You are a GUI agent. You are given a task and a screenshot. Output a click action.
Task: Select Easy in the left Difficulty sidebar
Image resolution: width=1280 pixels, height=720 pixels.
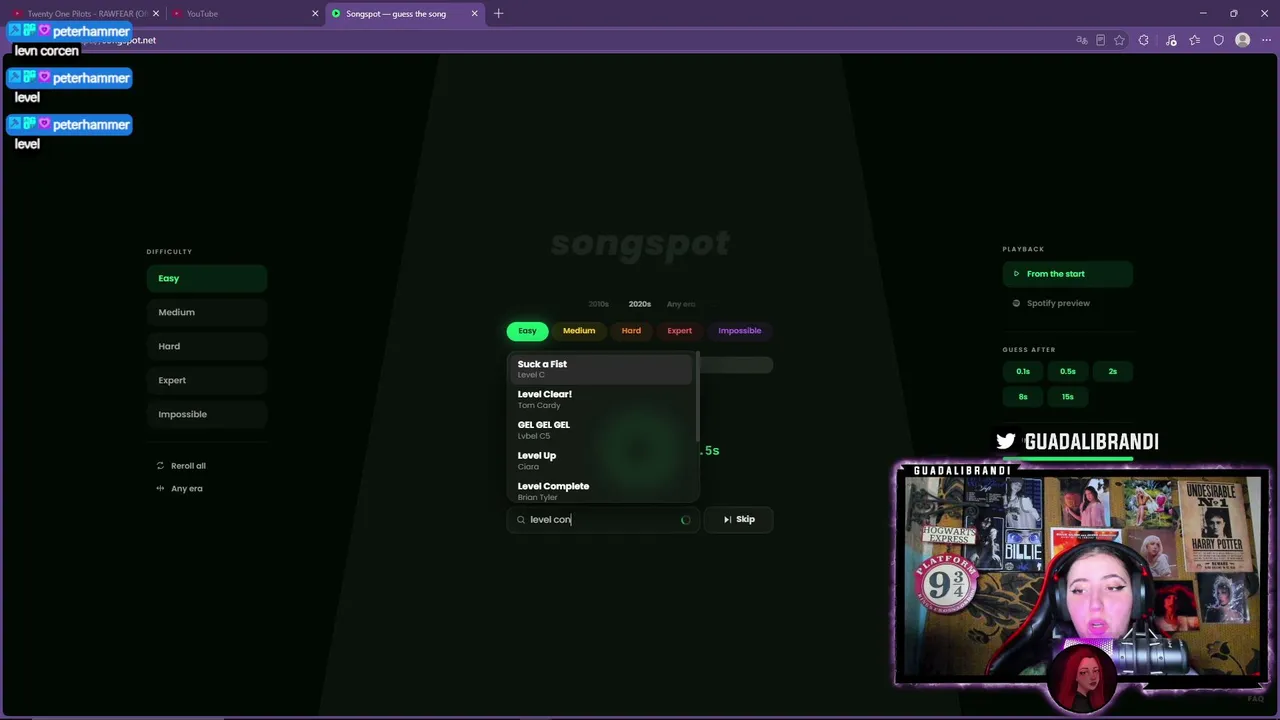[x=207, y=278]
